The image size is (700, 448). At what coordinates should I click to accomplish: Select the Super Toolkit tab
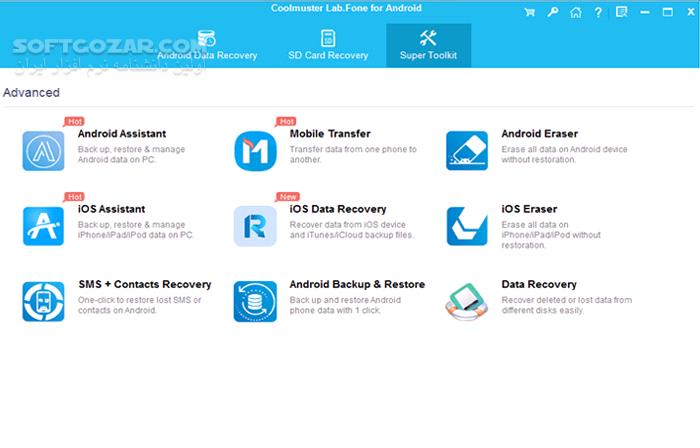tap(429, 46)
